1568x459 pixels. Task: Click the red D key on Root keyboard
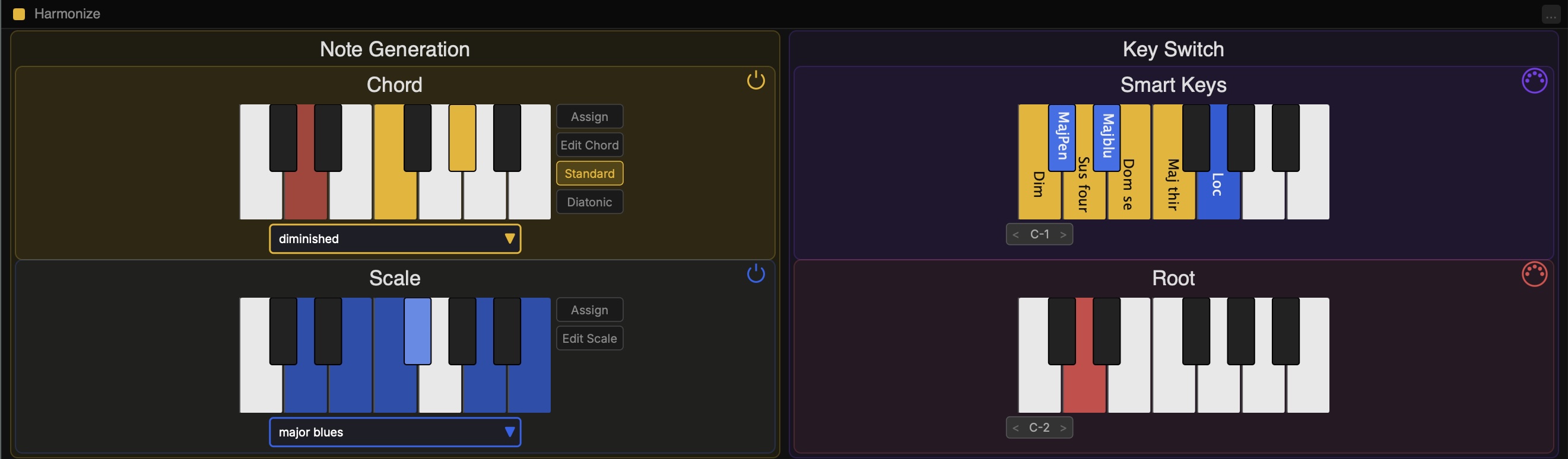(x=1084, y=388)
